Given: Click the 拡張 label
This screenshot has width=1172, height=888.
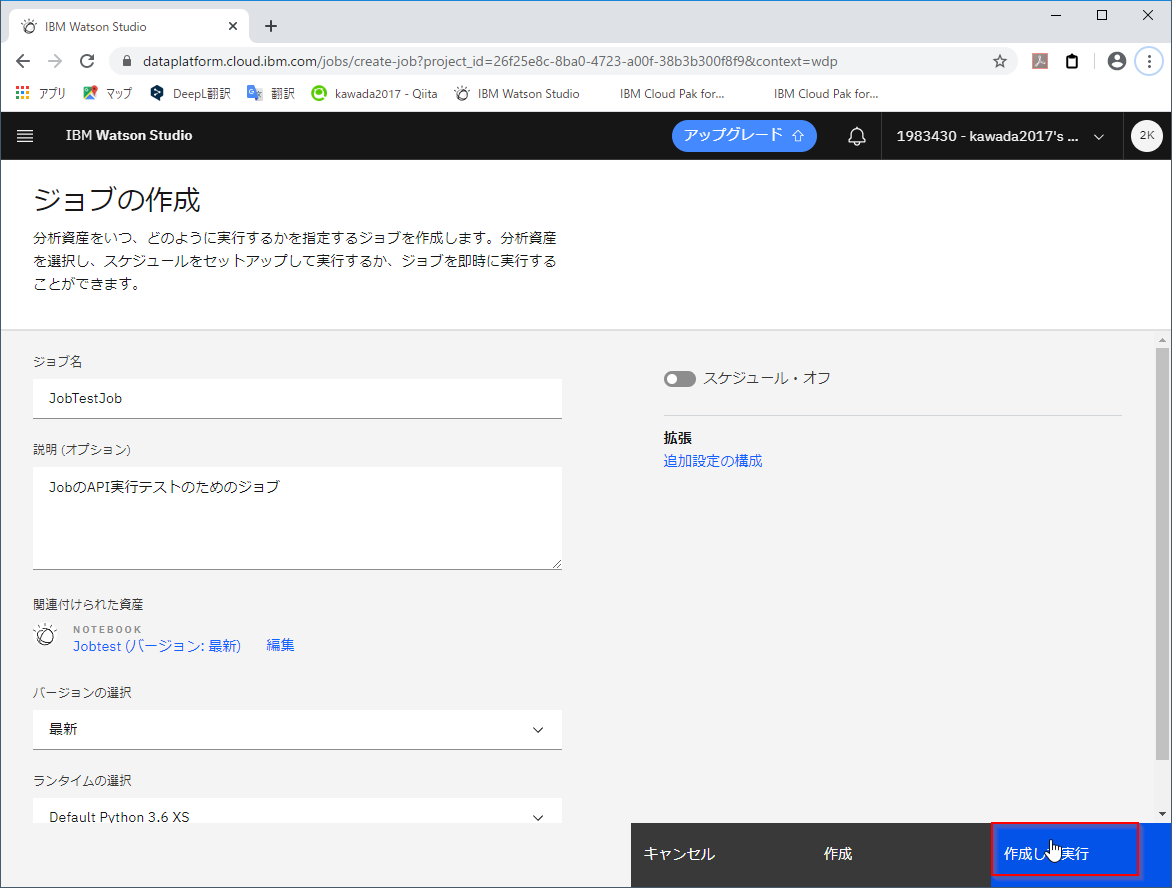Looking at the screenshot, I should click(x=677, y=438).
